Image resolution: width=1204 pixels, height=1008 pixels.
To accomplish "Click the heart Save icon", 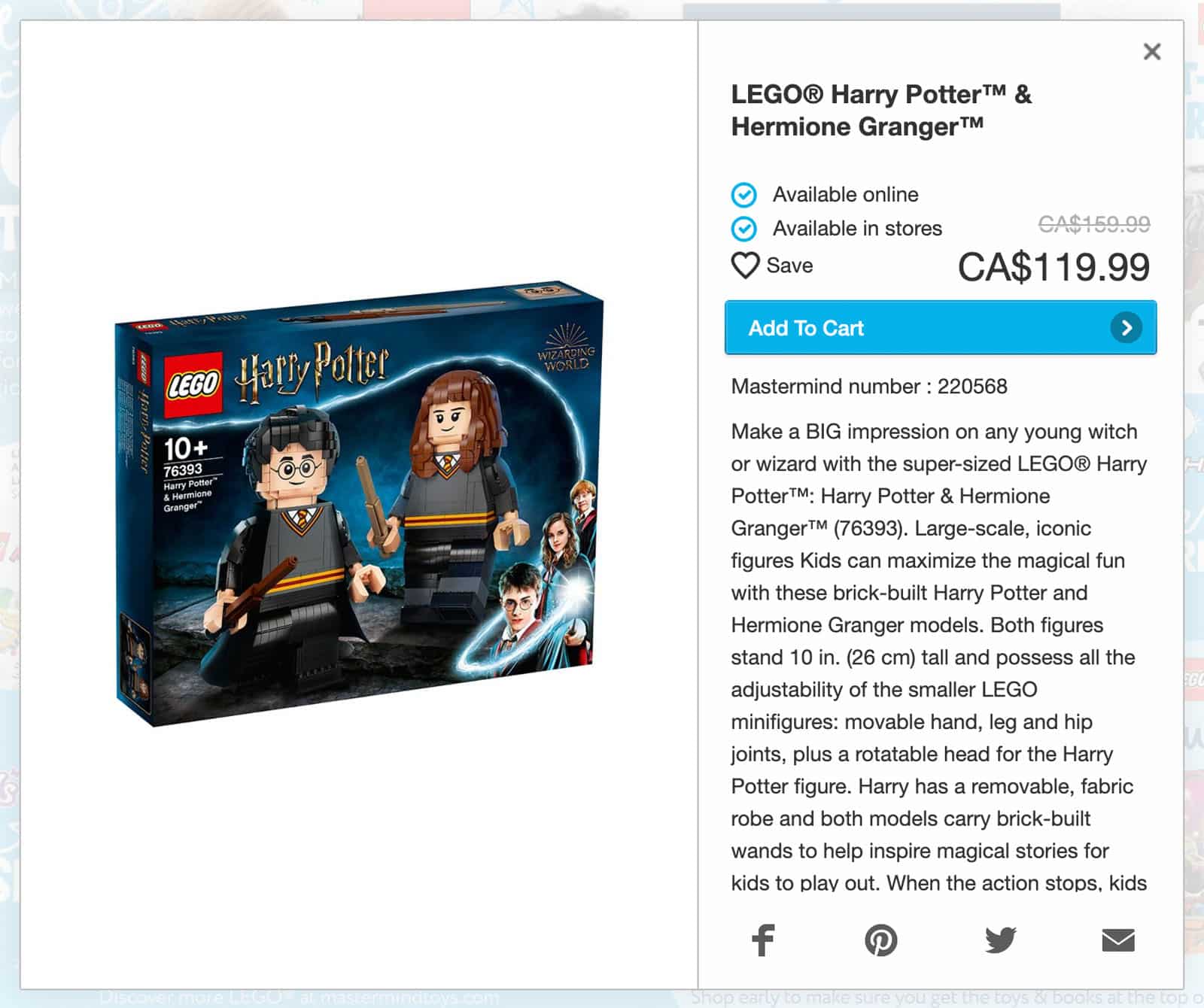I will pyautogui.click(x=745, y=266).
